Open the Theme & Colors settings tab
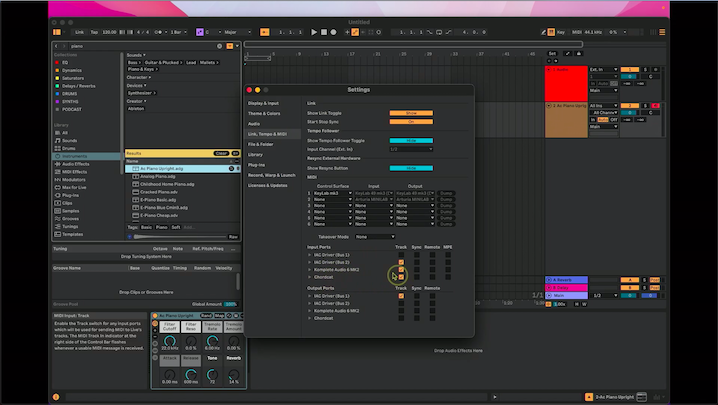This screenshot has height=405, width=718. click(264, 114)
